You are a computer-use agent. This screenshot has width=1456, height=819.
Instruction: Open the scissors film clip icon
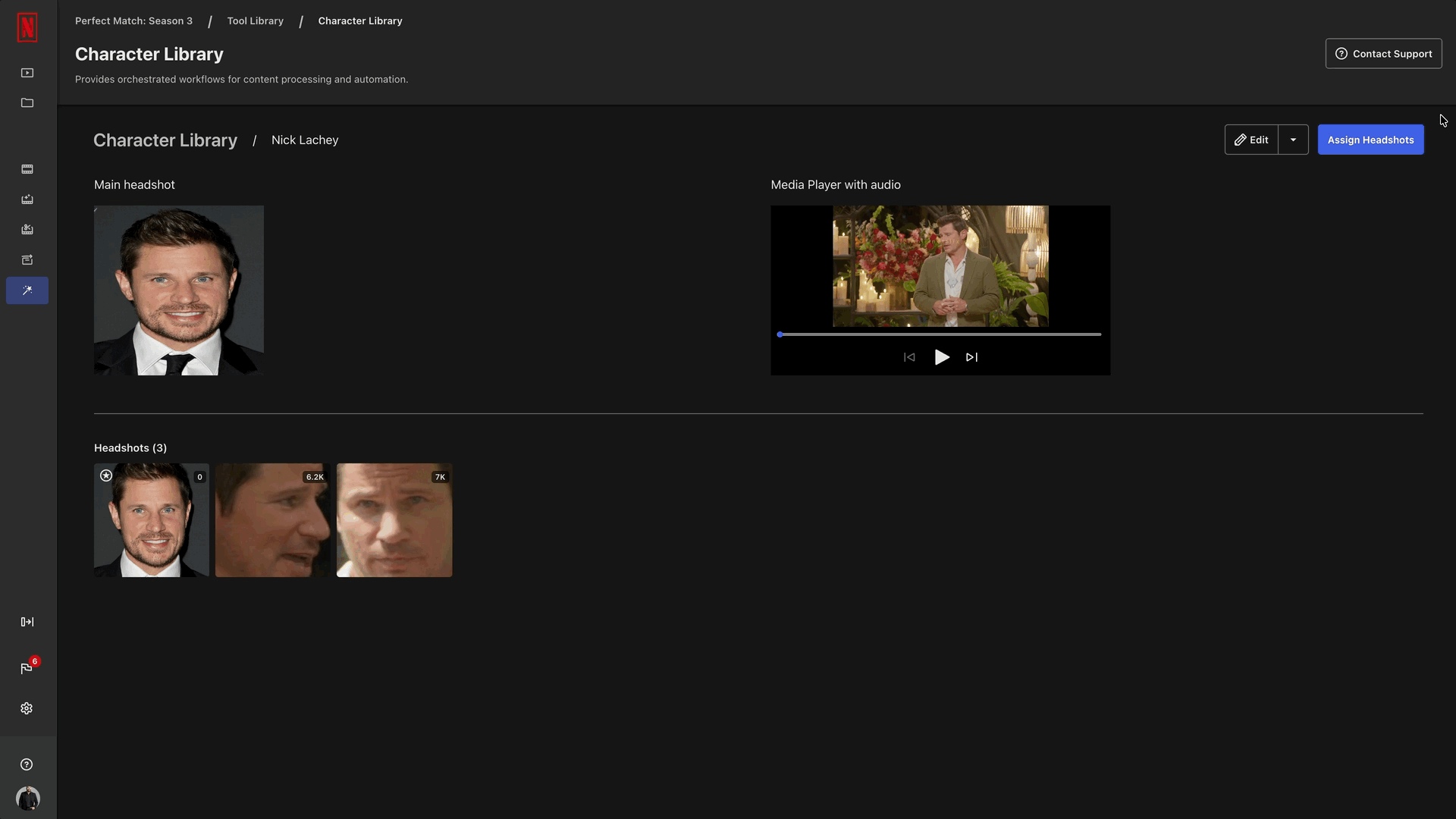pos(27,229)
